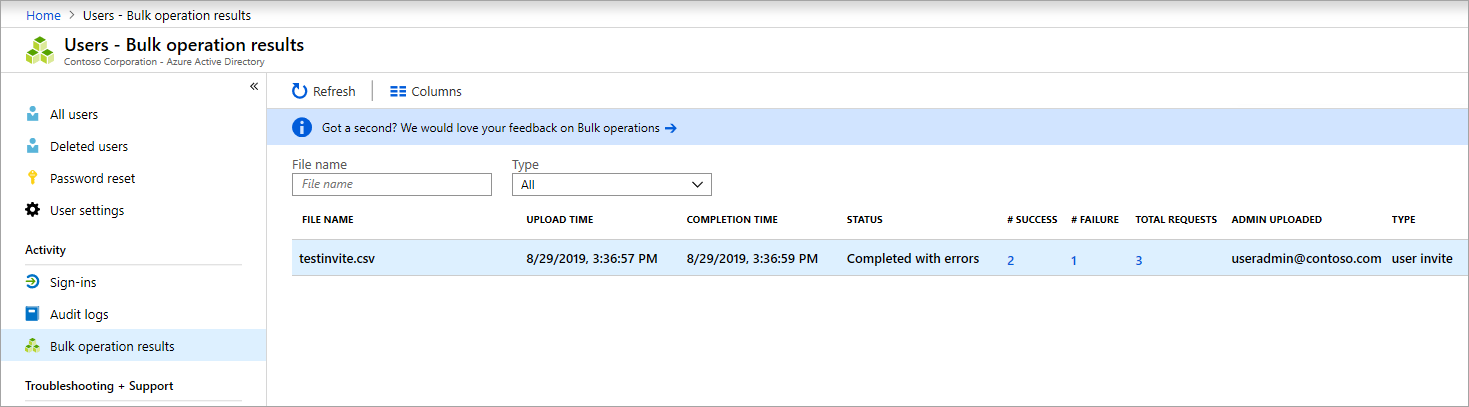Open the total requests link showing 3

click(1139, 260)
